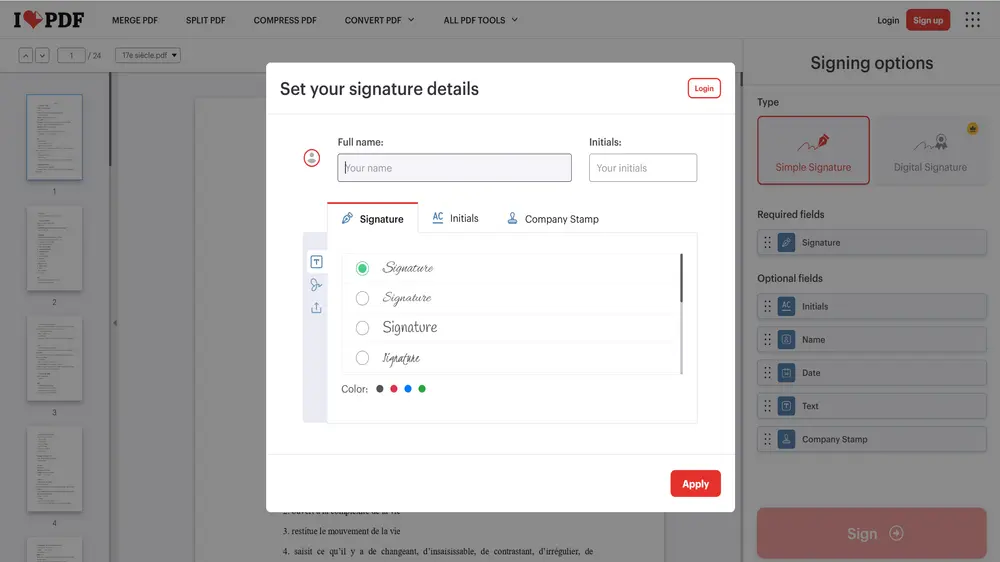Select the draw signature icon in sidebar
The height and width of the screenshot is (562, 1000).
point(316,285)
